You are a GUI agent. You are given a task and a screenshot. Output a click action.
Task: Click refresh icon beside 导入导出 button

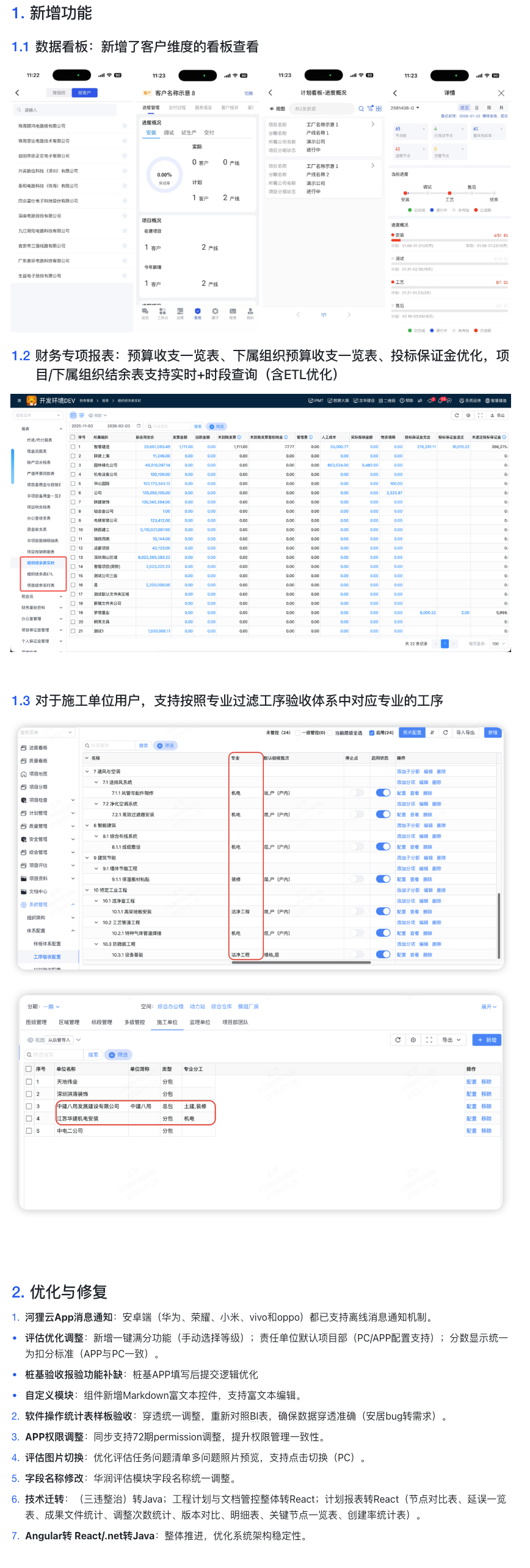tap(445, 732)
